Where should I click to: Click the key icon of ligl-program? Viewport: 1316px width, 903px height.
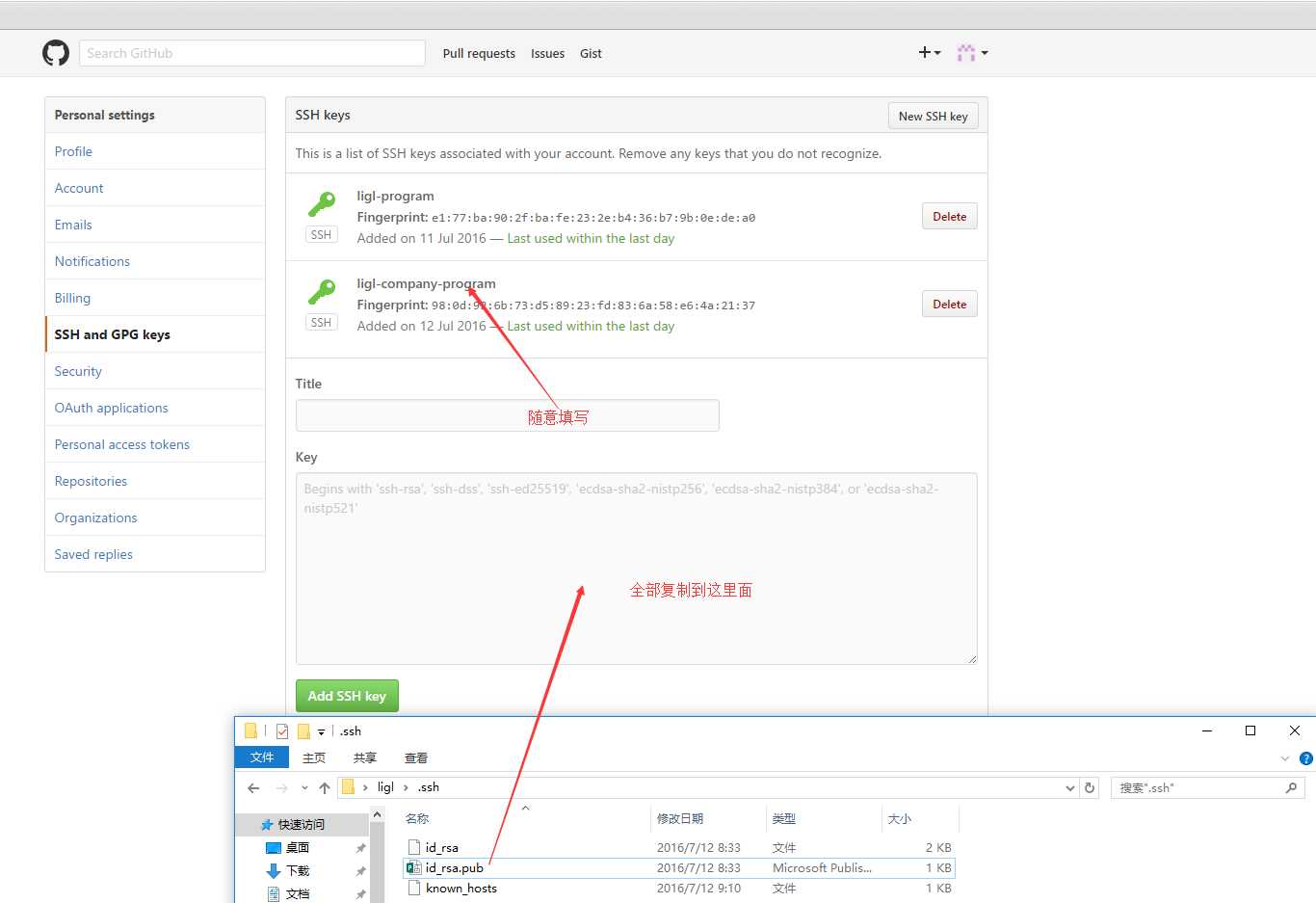click(x=322, y=204)
